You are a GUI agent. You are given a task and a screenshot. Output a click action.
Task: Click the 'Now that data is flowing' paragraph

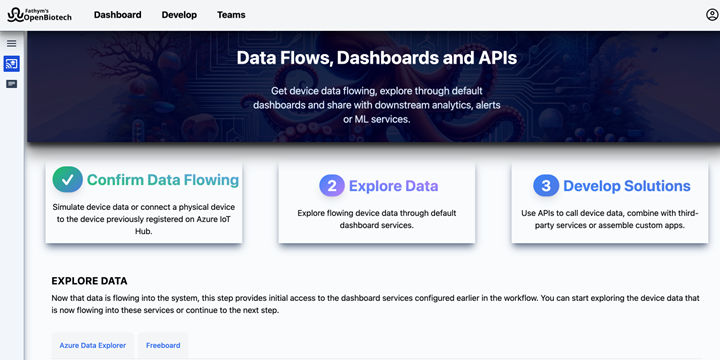point(375,304)
